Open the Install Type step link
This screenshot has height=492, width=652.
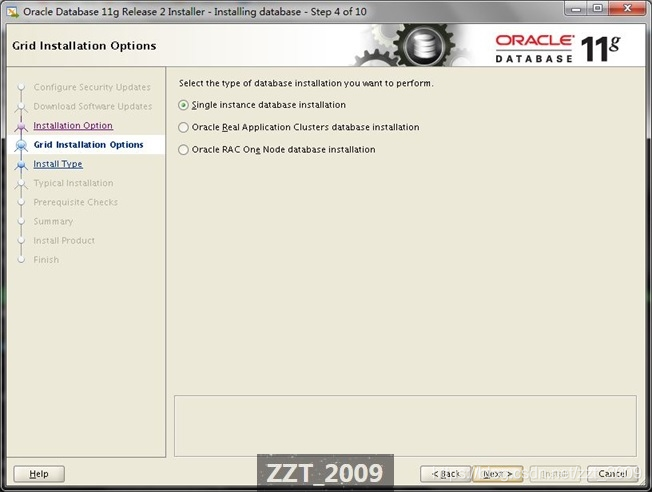tap(58, 164)
